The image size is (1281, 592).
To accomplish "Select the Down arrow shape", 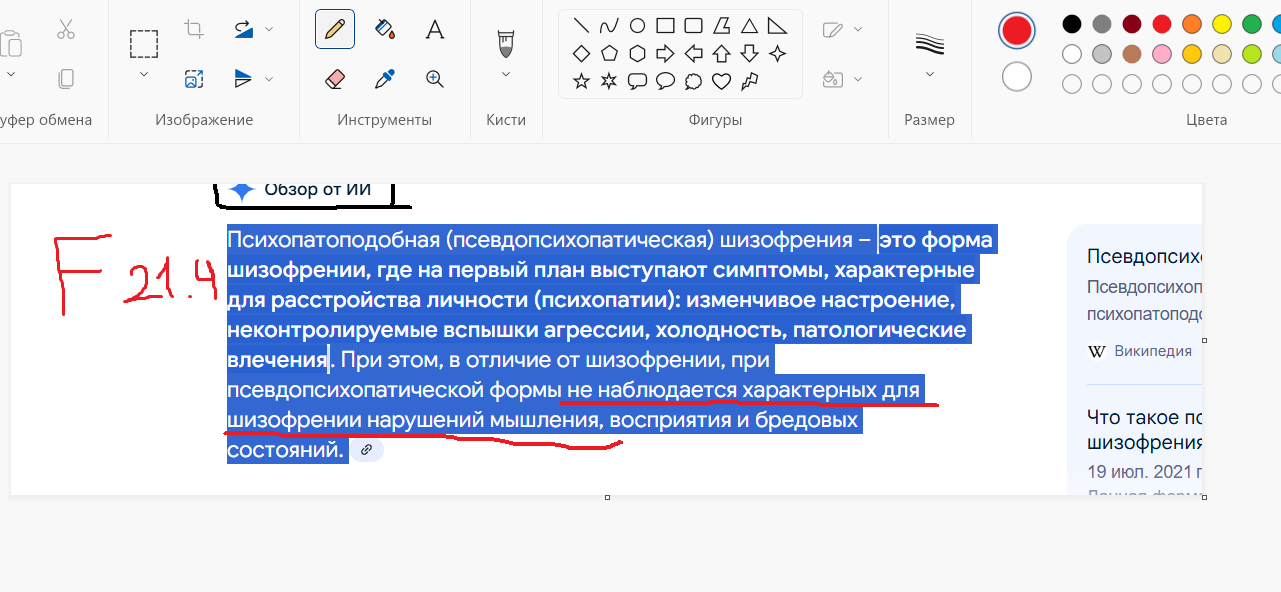I will point(749,53).
